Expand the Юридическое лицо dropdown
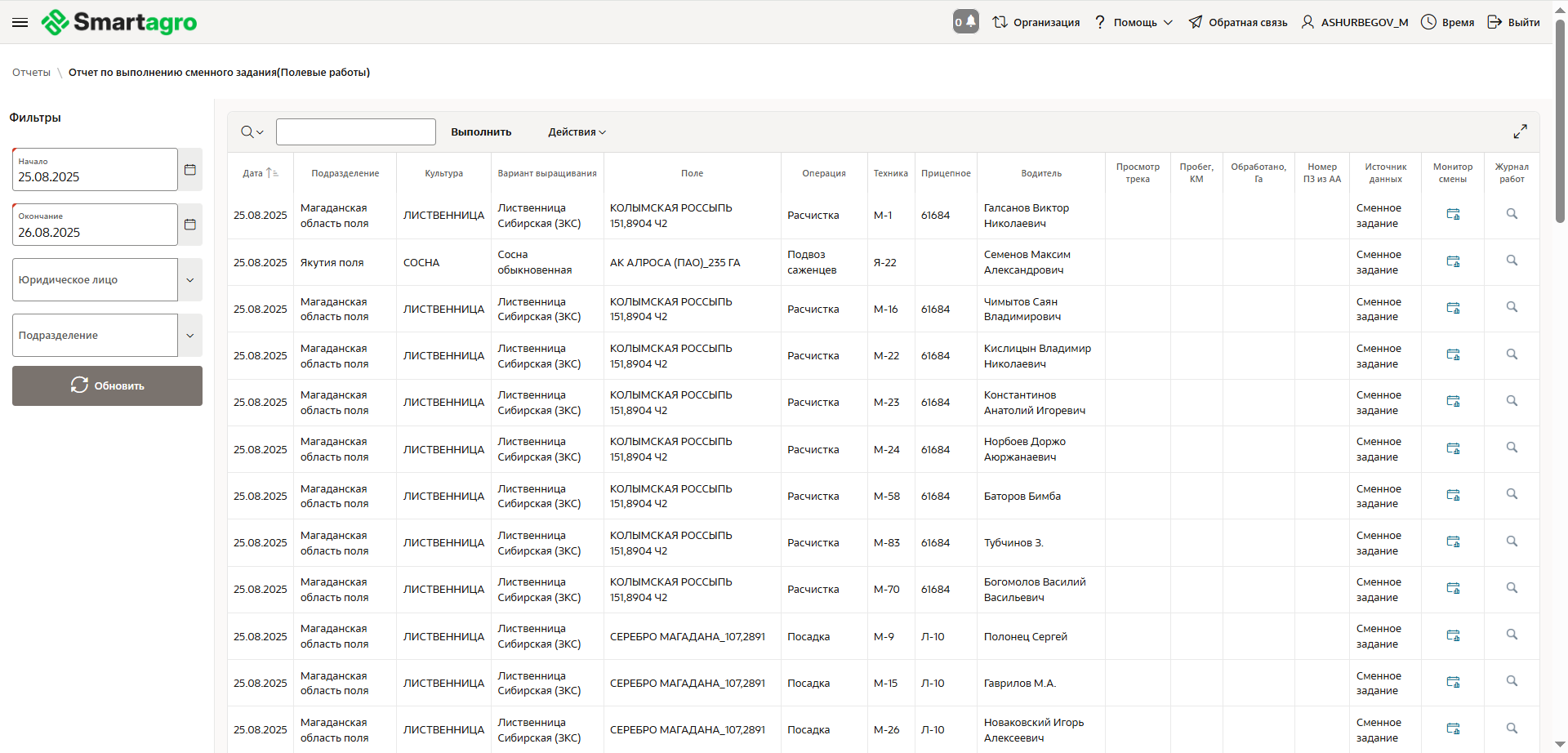The width and height of the screenshot is (1568, 753). click(x=190, y=280)
